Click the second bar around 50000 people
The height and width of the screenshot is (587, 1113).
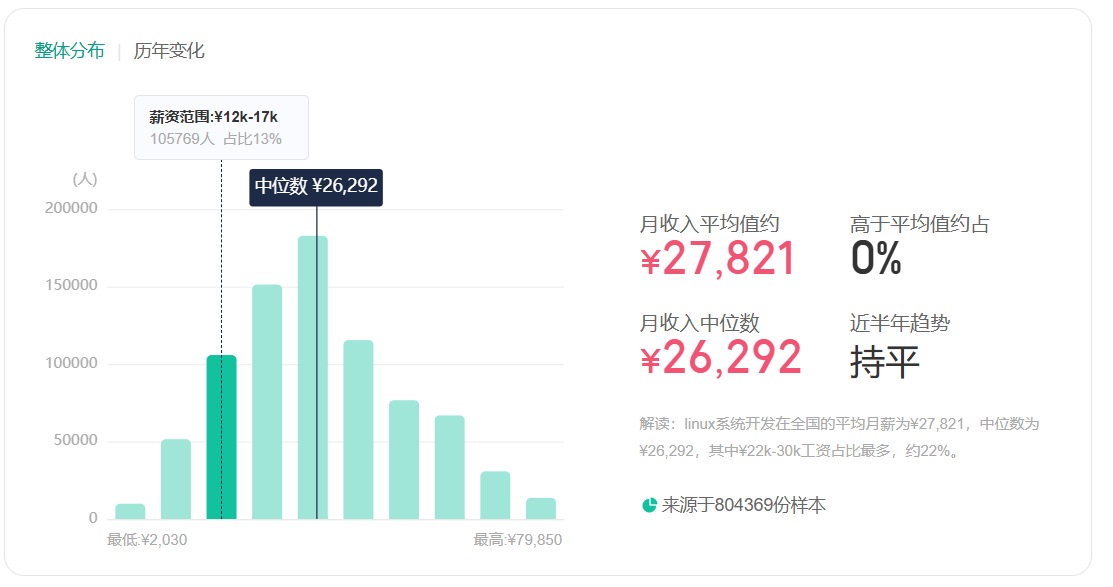click(x=176, y=479)
